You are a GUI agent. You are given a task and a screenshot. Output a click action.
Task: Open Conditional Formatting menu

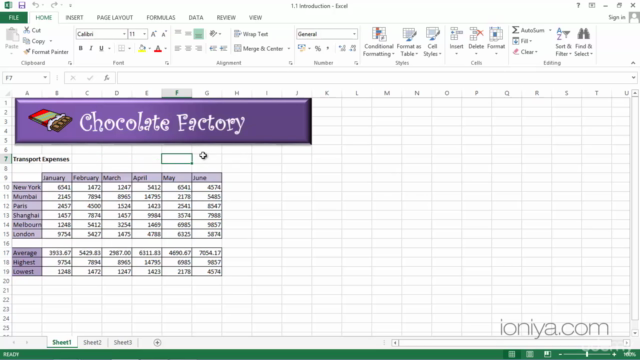click(378, 42)
